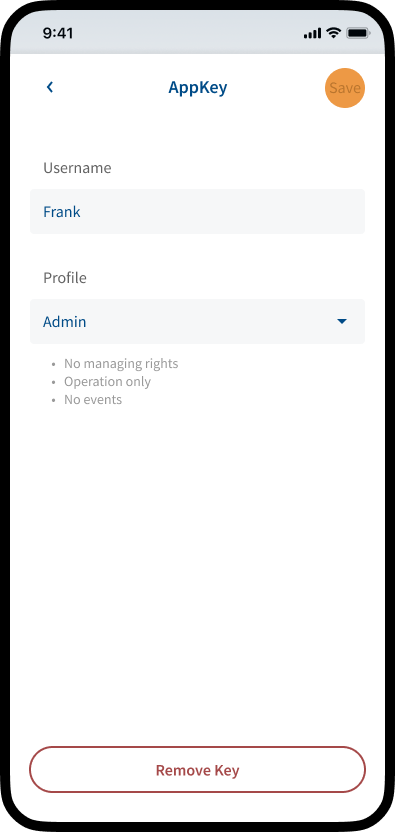Tap the cellular signal bars icon
Viewport: 395px width, 832px height.
312,34
